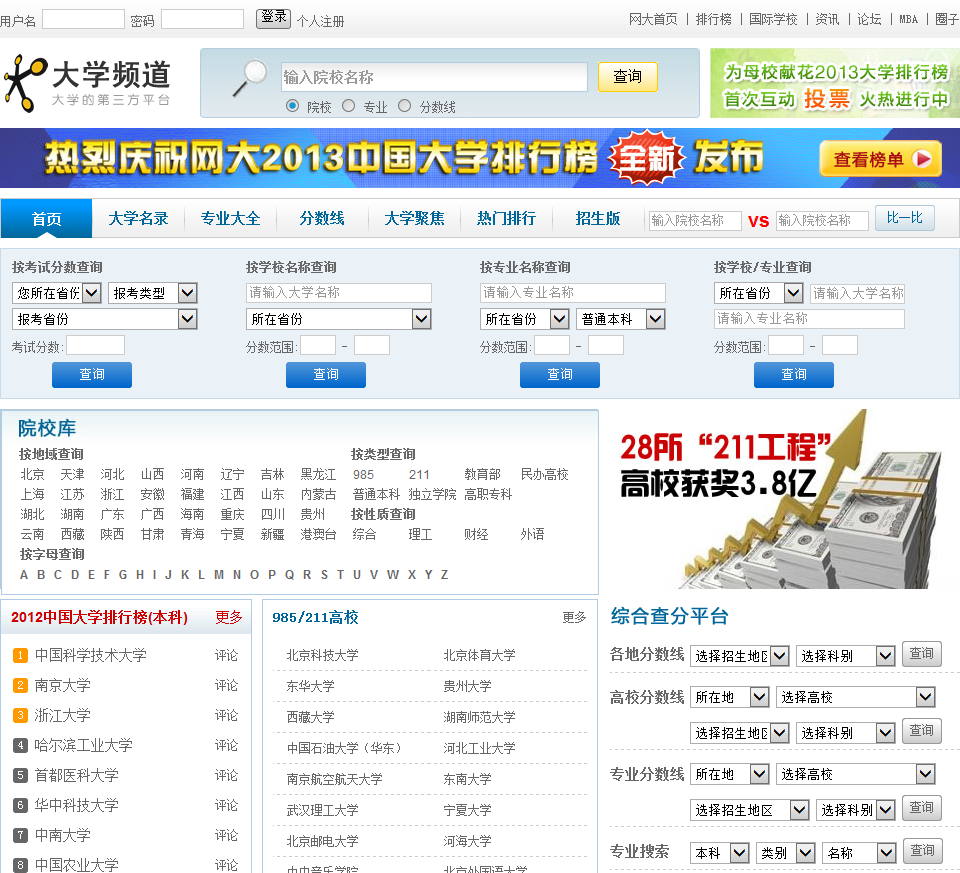This screenshot has height=873, width=960.
Task: Click the 查看榜单 banner button
Action: [880, 159]
